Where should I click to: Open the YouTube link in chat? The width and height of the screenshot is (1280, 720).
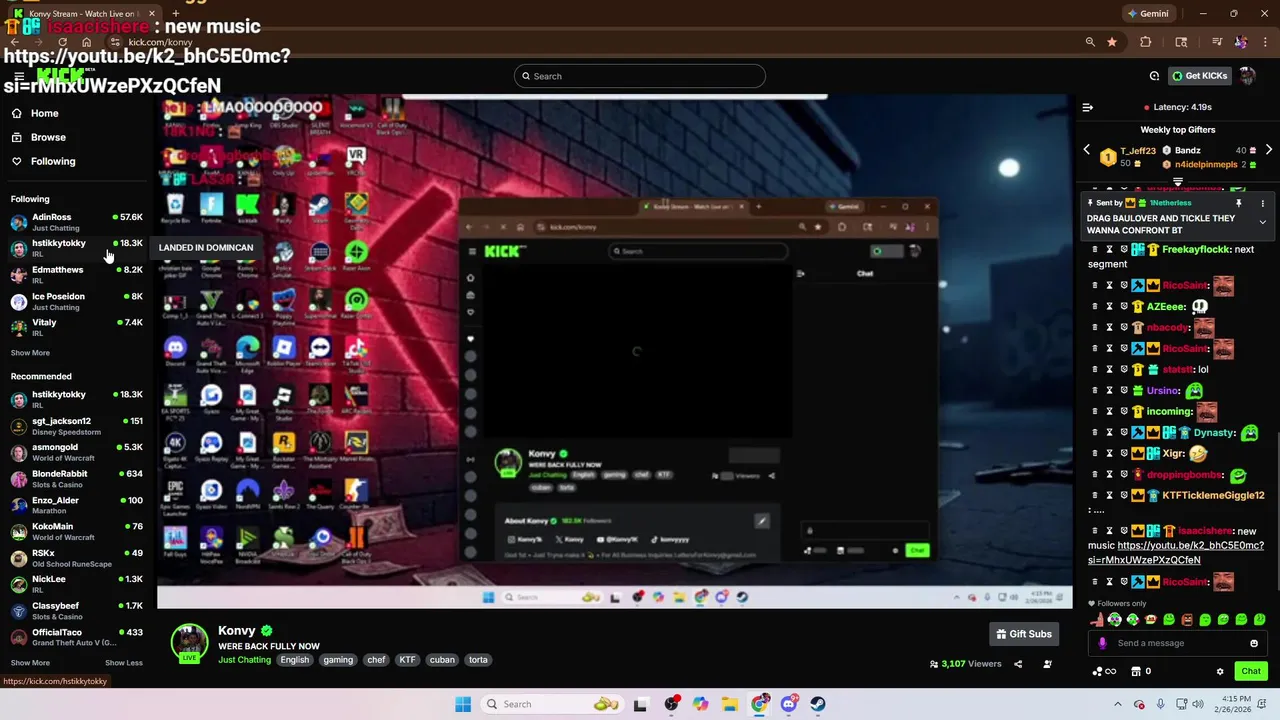[x=1176, y=553]
